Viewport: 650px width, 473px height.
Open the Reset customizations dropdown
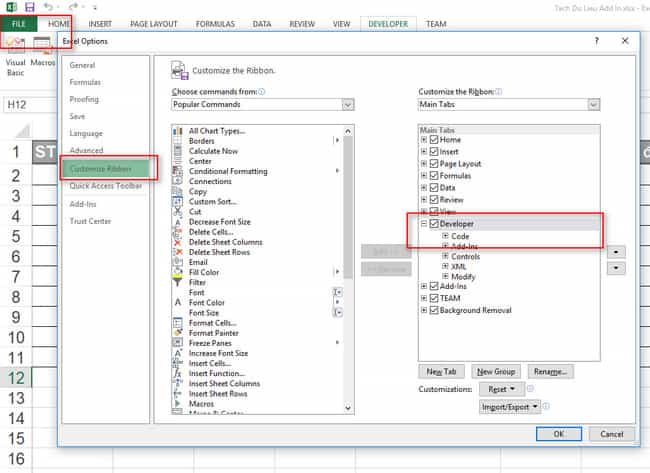(502, 389)
